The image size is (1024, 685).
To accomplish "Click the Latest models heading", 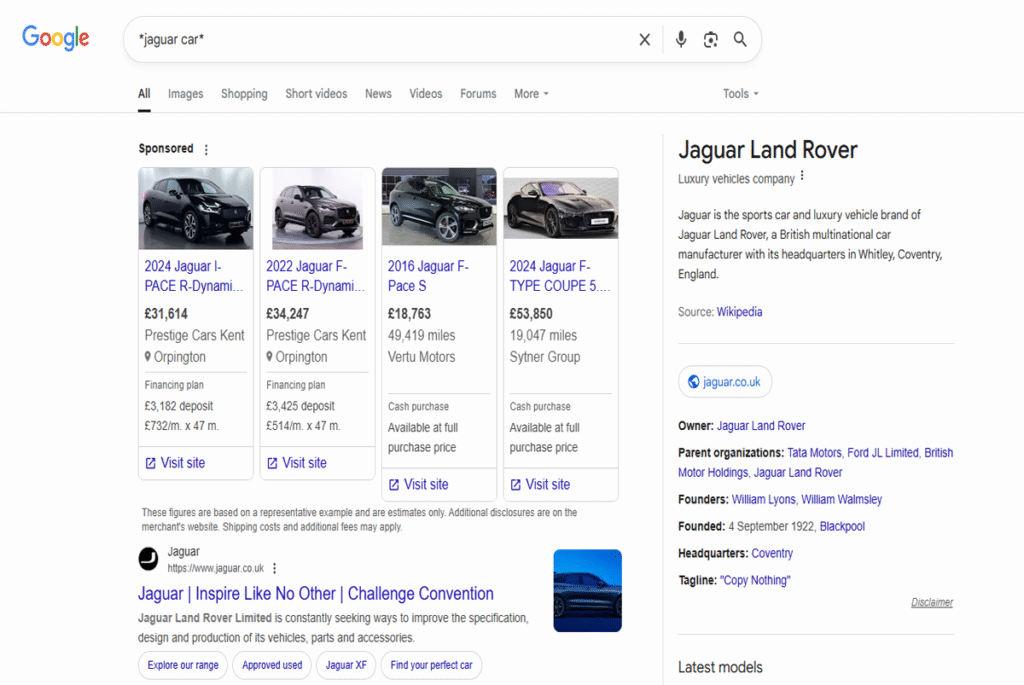I will pos(720,667).
